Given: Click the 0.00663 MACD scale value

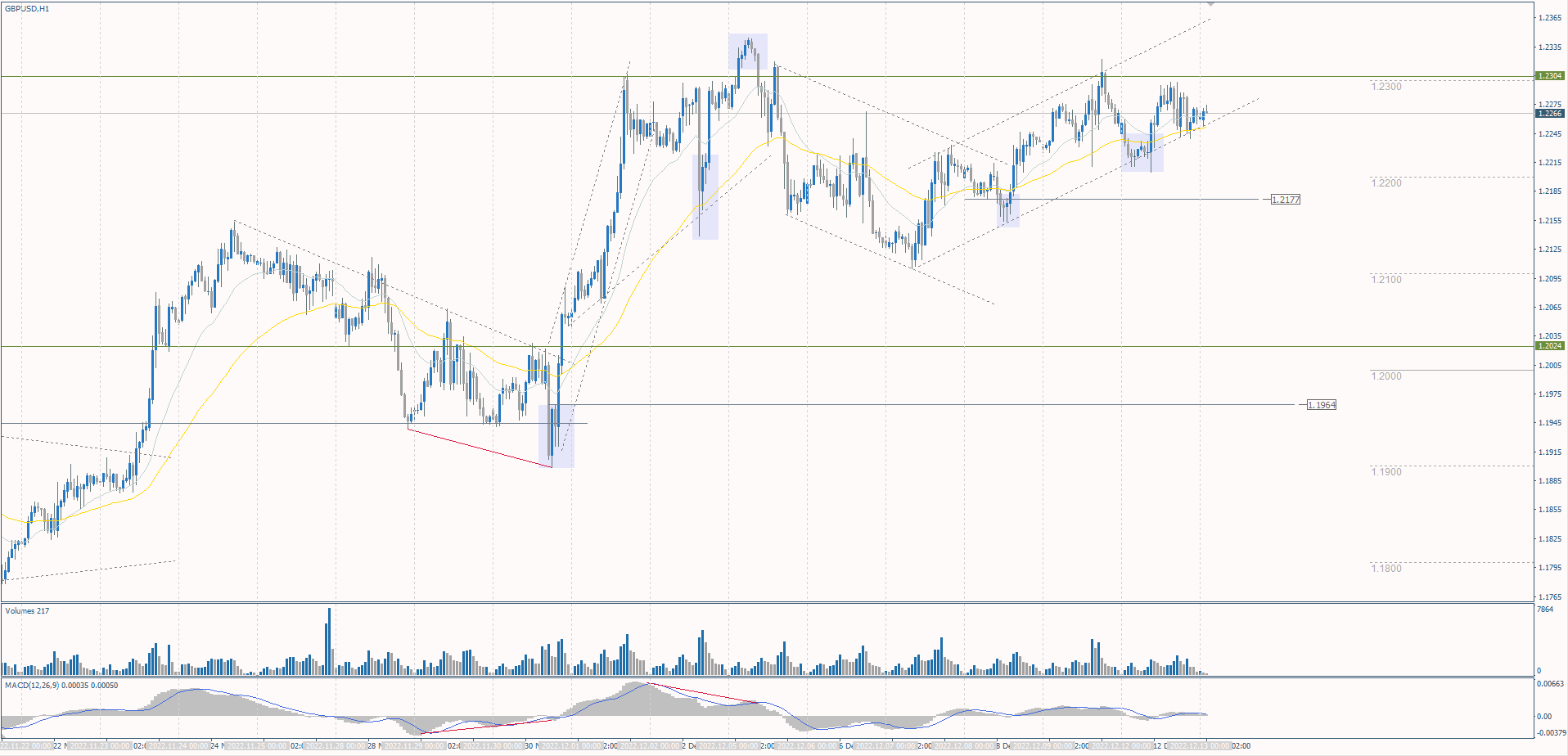Looking at the screenshot, I should coord(1551,684).
